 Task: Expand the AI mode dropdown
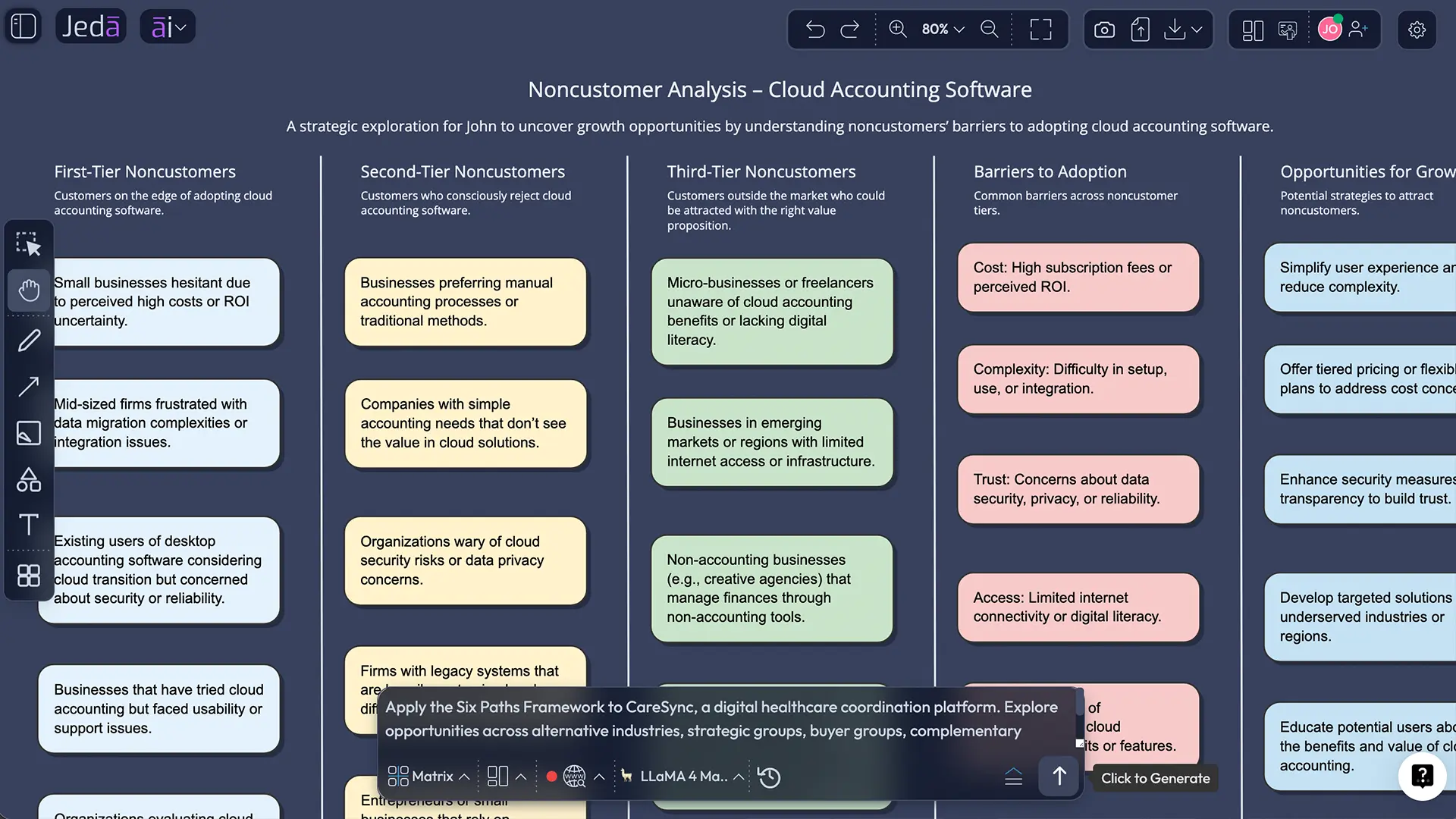click(168, 27)
